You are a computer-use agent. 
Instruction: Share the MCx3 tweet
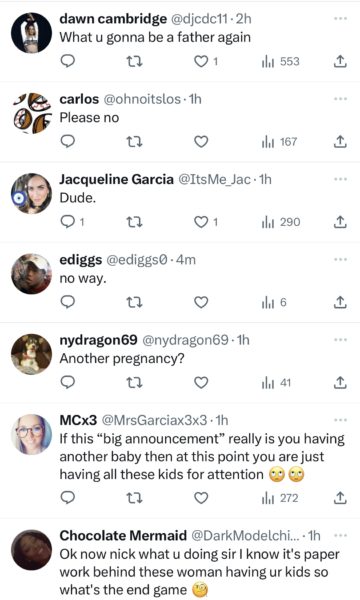(340, 498)
